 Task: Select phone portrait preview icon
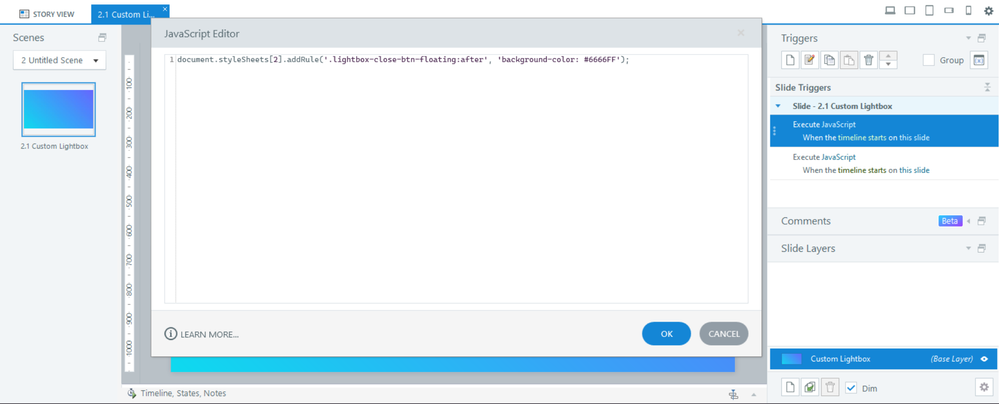968,10
